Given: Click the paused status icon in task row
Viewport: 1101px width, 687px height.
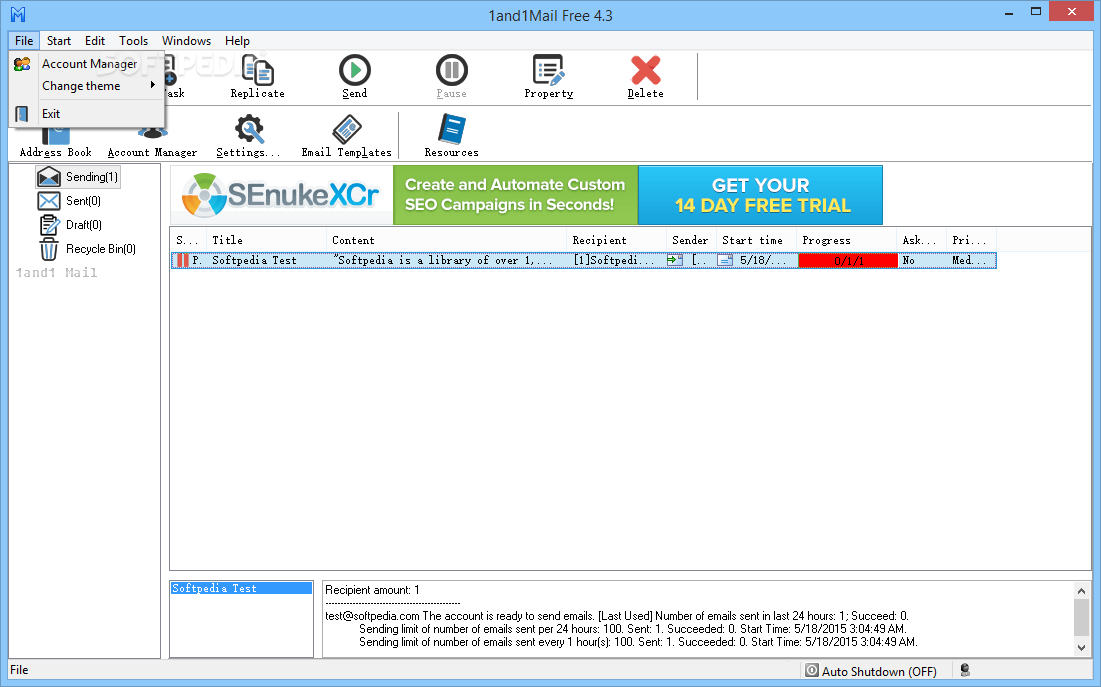Looking at the screenshot, I should (x=183, y=261).
